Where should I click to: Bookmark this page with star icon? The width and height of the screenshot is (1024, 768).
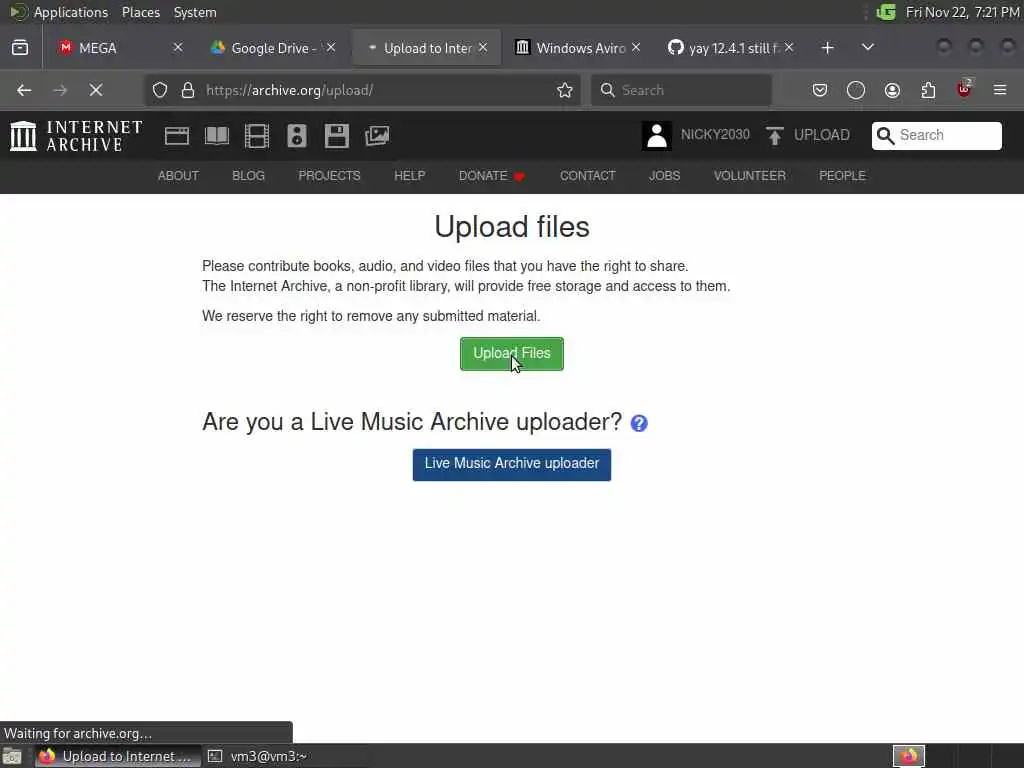click(x=565, y=90)
